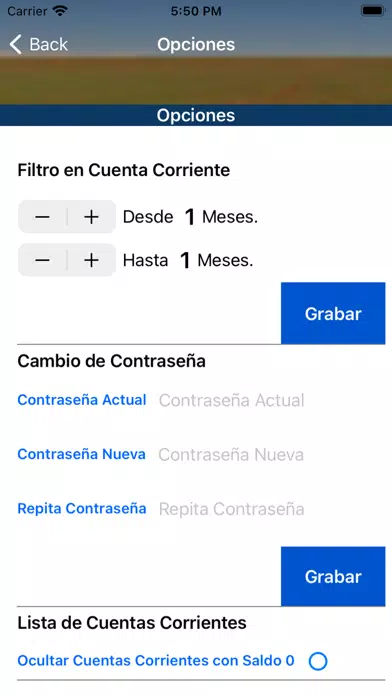Tap the battery icon in status bar
Image resolution: width=392 pixels, height=696 pixels.
point(372,11)
